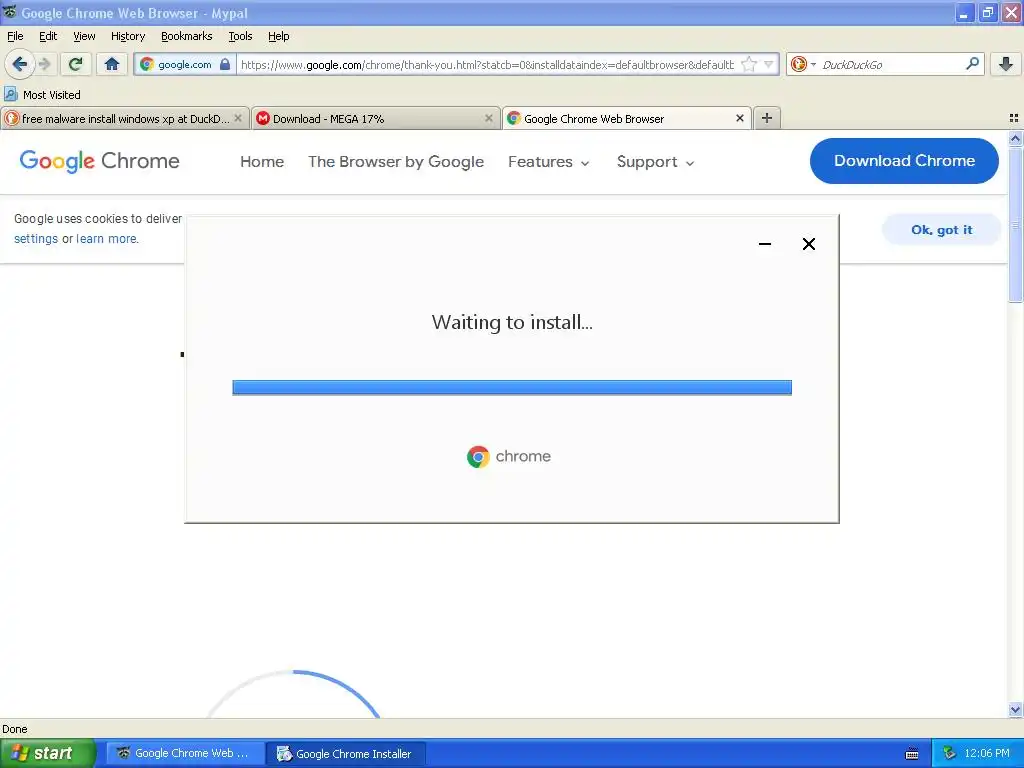Click the 12:06 PM clock

pyautogui.click(x=987, y=753)
